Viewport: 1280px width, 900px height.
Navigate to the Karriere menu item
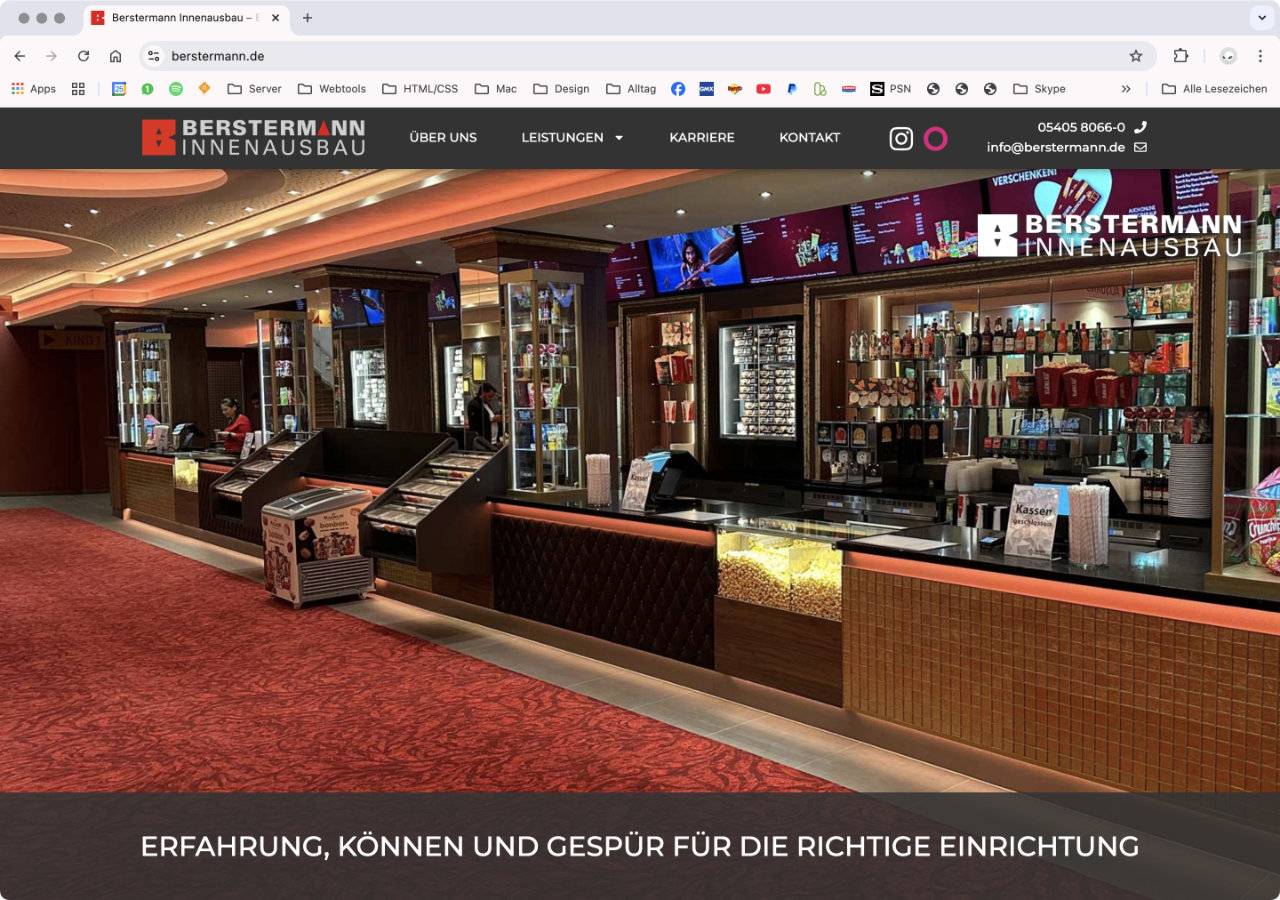tap(702, 138)
